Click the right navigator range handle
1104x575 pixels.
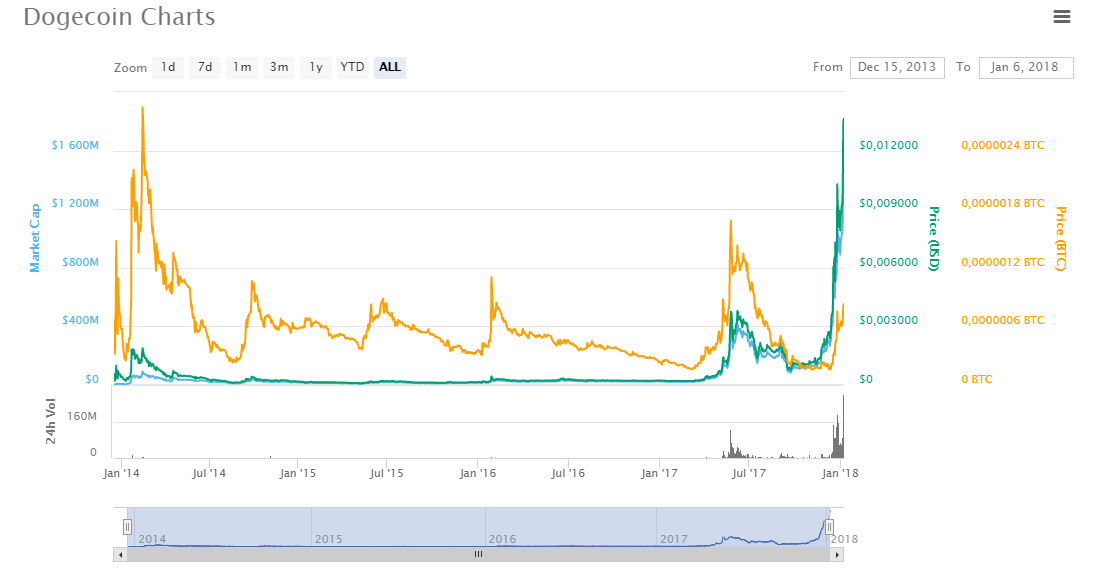pyautogui.click(x=829, y=526)
